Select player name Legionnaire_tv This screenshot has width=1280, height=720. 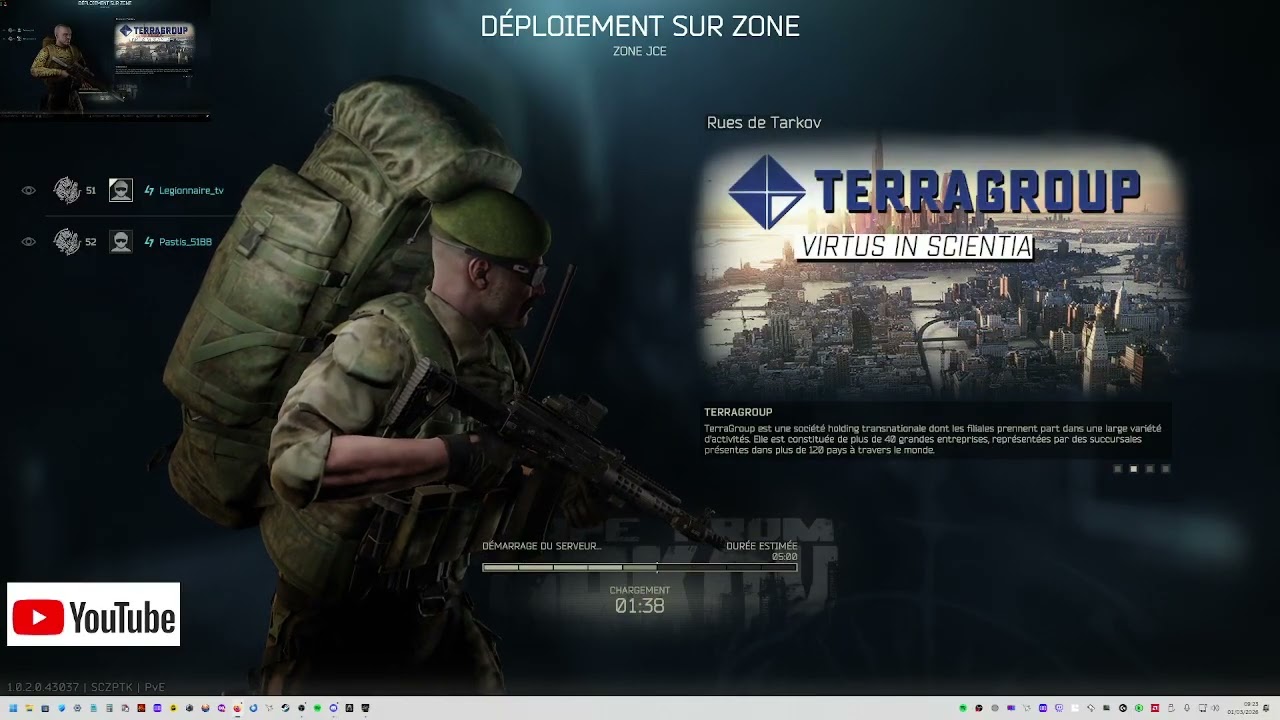(191, 190)
